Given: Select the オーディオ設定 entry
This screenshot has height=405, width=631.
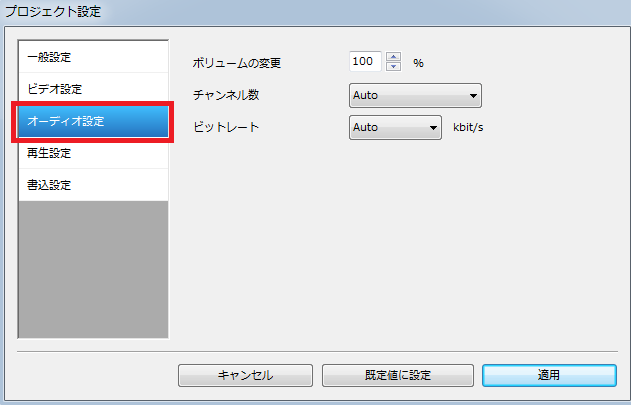Looking at the screenshot, I should (x=93, y=121).
